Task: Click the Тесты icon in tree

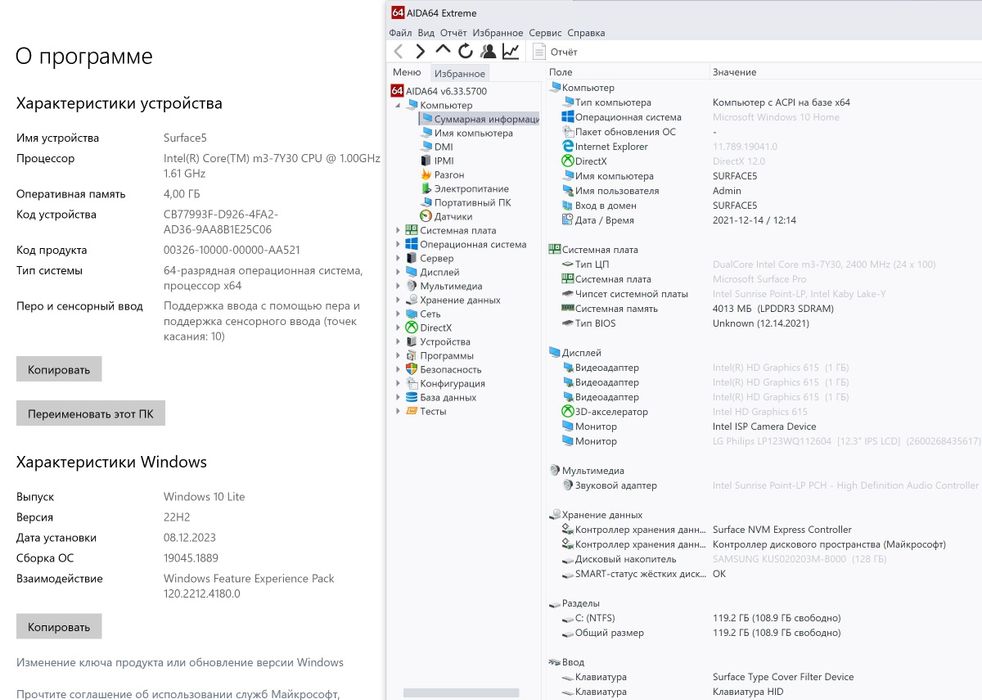Action: click(411, 411)
